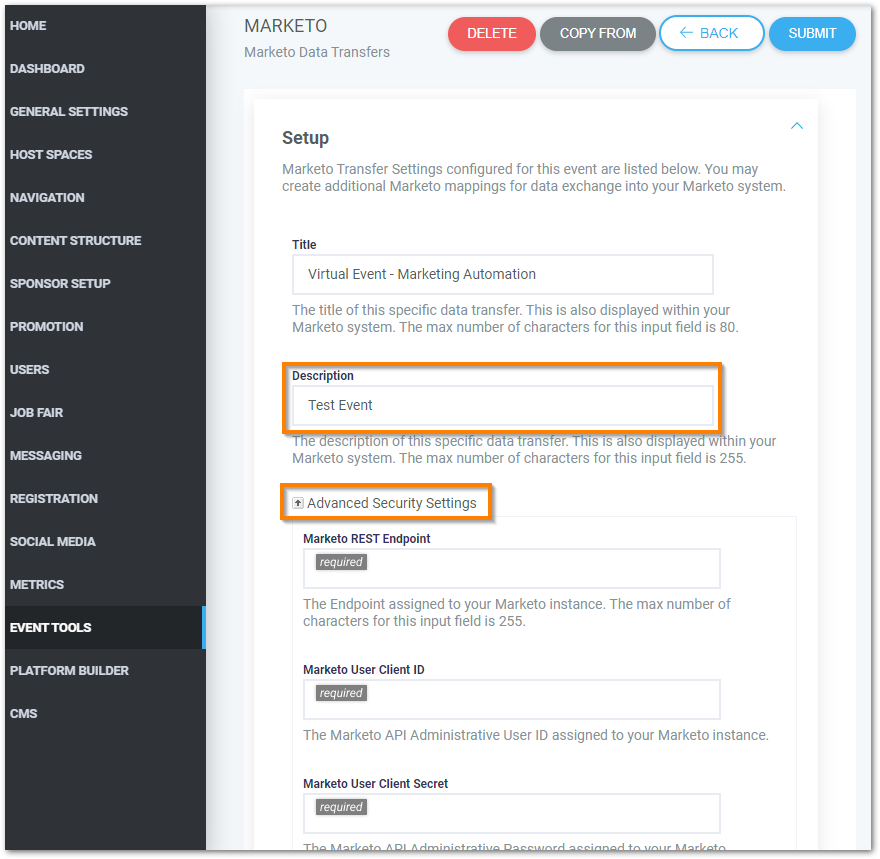Click the Marketo Data Transfers subtitle
This screenshot has width=880, height=859.
[x=317, y=52]
